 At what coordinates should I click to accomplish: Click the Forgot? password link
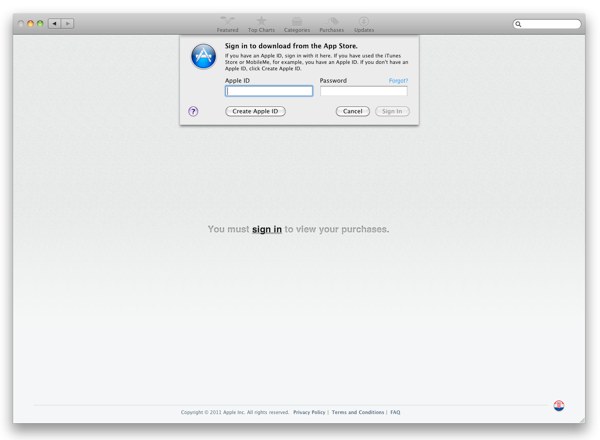tap(398, 81)
